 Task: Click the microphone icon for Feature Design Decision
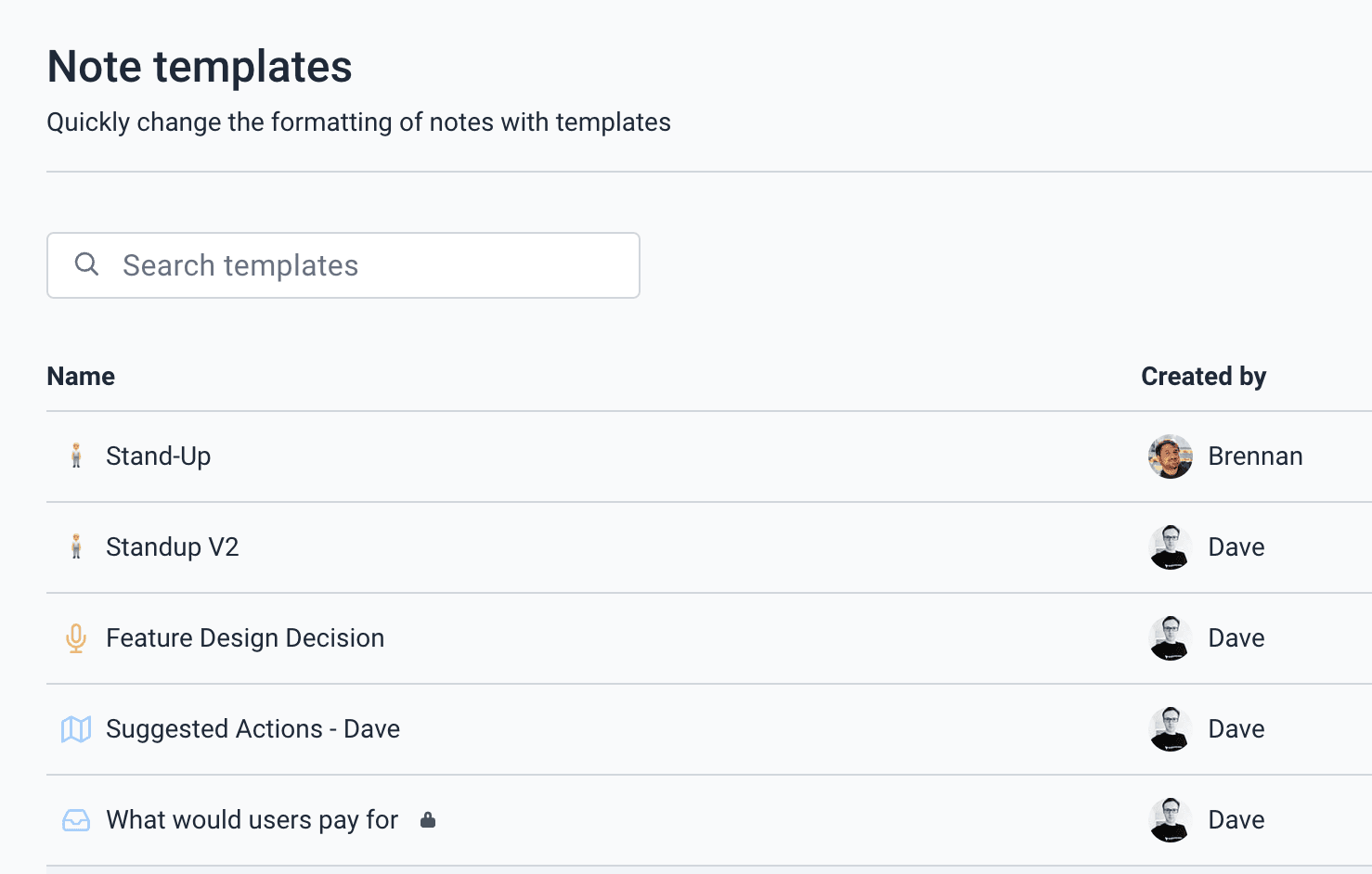pos(76,638)
